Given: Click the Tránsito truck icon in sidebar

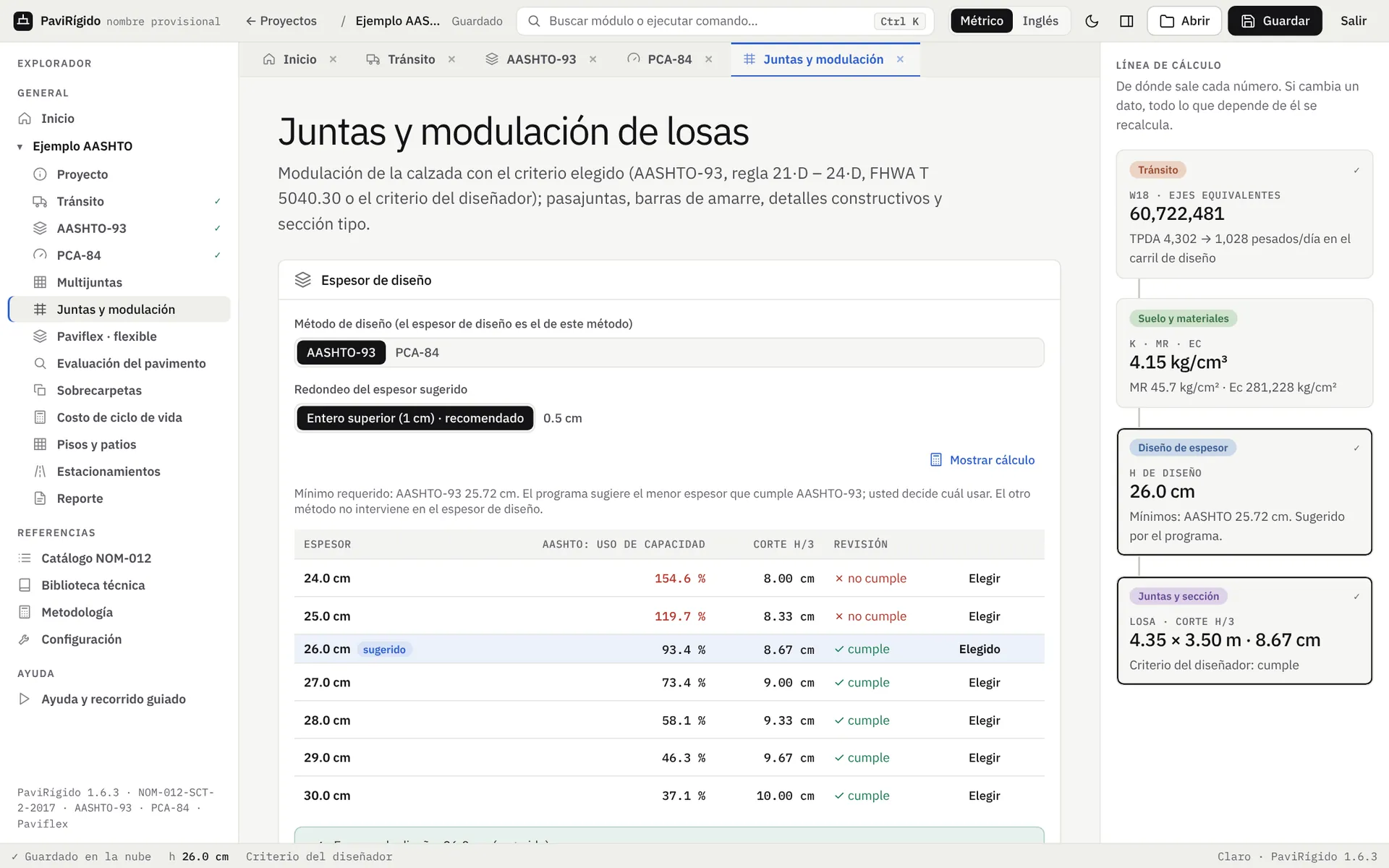Looking at the screenshot, I should click(40, 201).
